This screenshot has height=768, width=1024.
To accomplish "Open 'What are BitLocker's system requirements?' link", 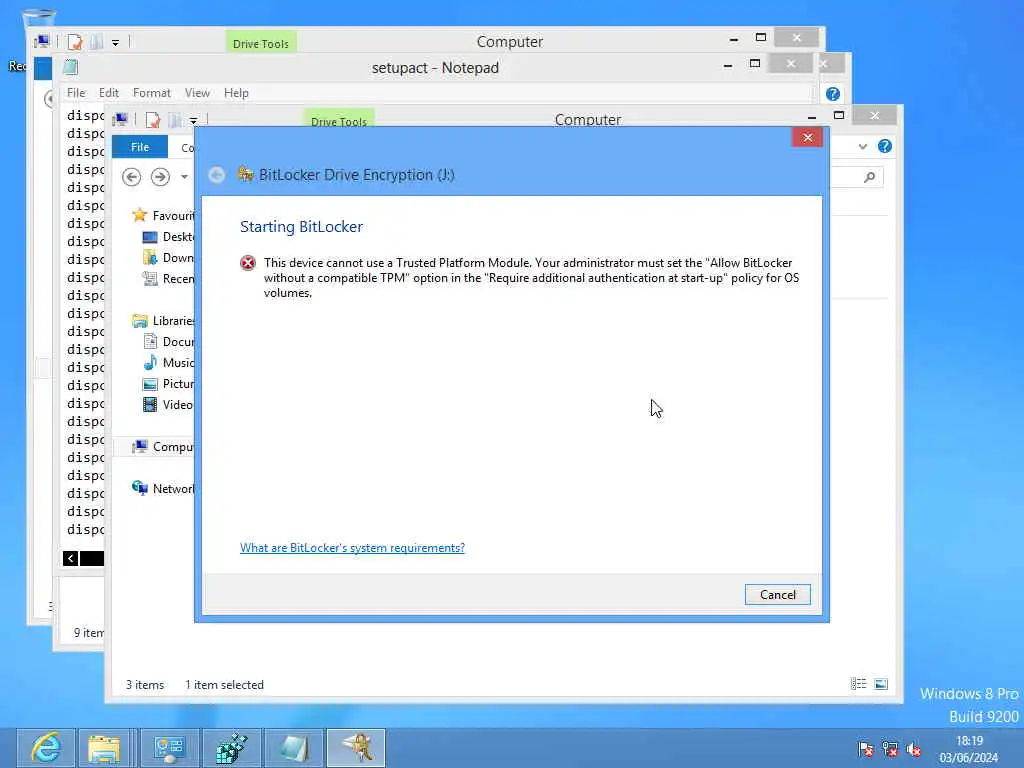I will coord(352,548).
